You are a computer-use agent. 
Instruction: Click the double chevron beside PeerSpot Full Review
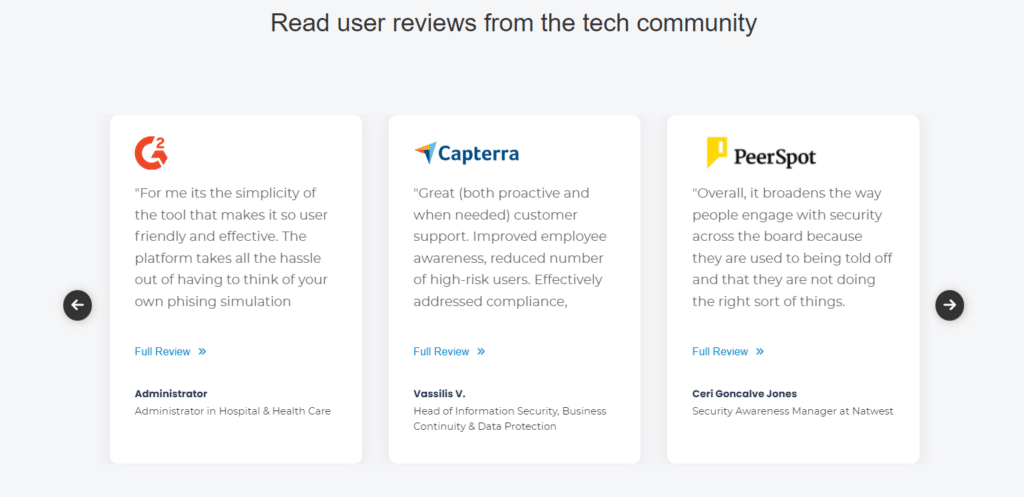tap(760, 351)
